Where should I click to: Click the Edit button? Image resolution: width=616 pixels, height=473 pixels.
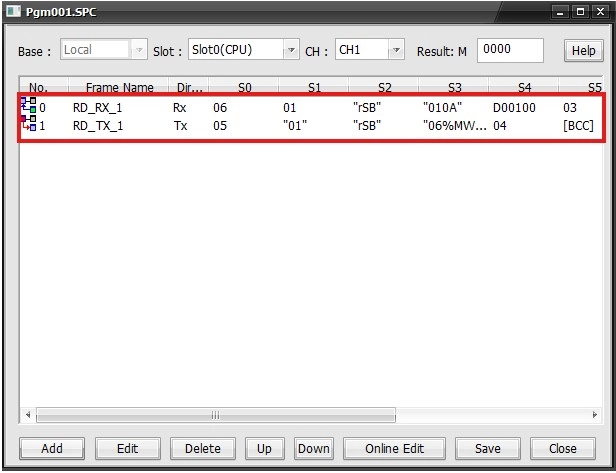tap(128, 448)
